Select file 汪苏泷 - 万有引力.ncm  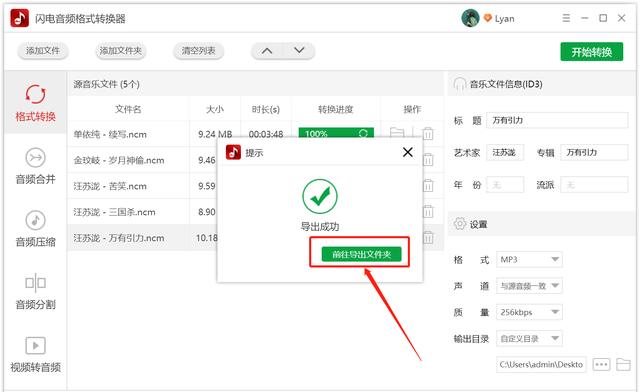coord(119,238)
